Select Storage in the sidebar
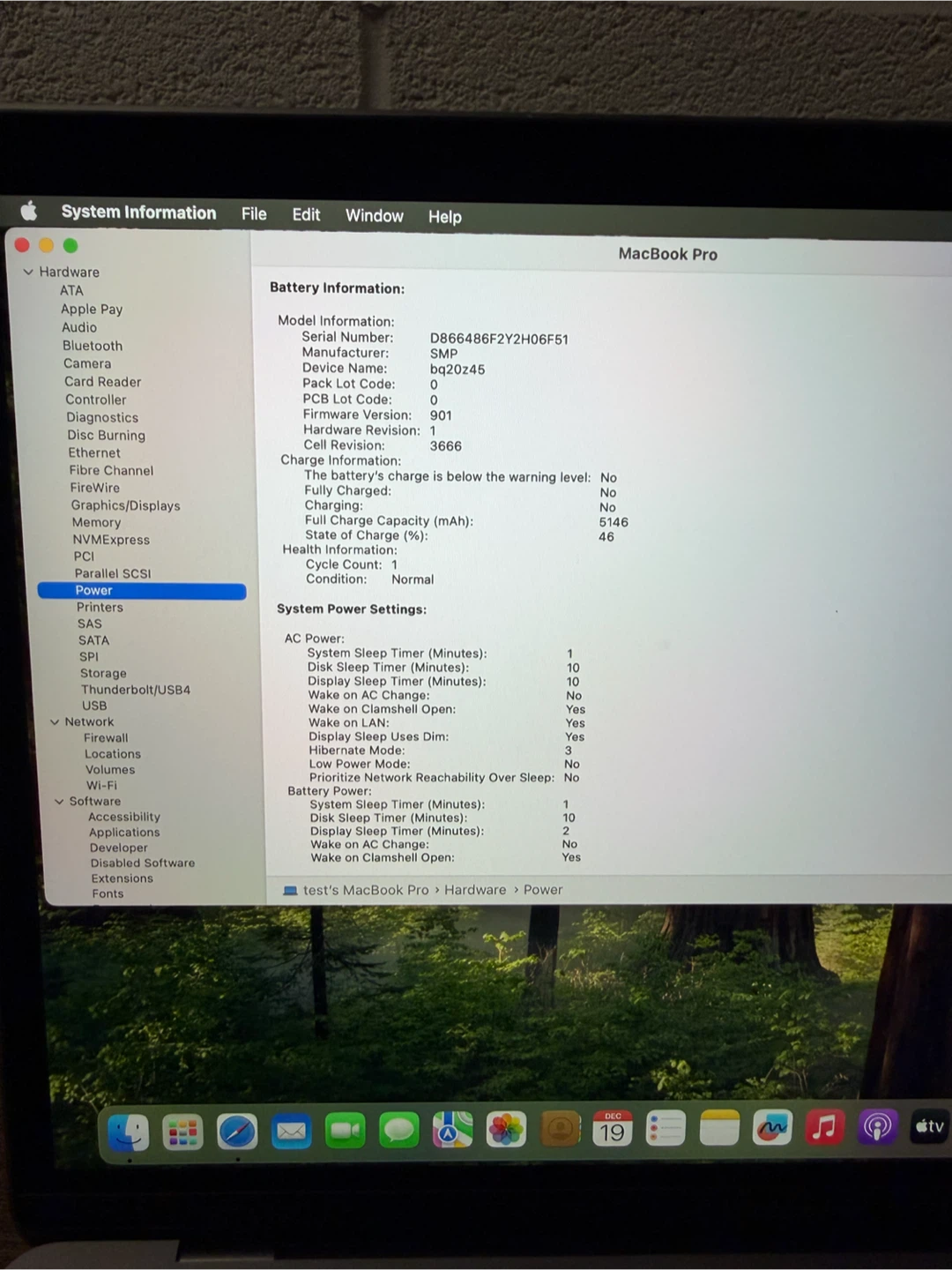 point(103,673)
